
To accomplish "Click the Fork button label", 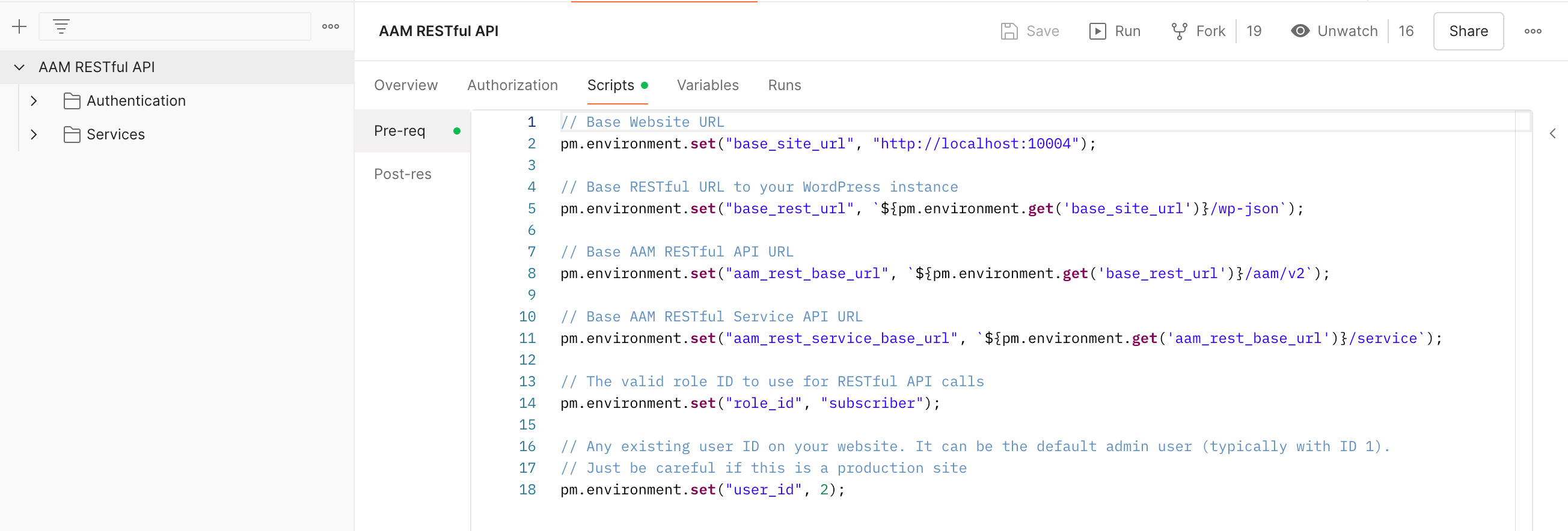I will [1210, 31].
